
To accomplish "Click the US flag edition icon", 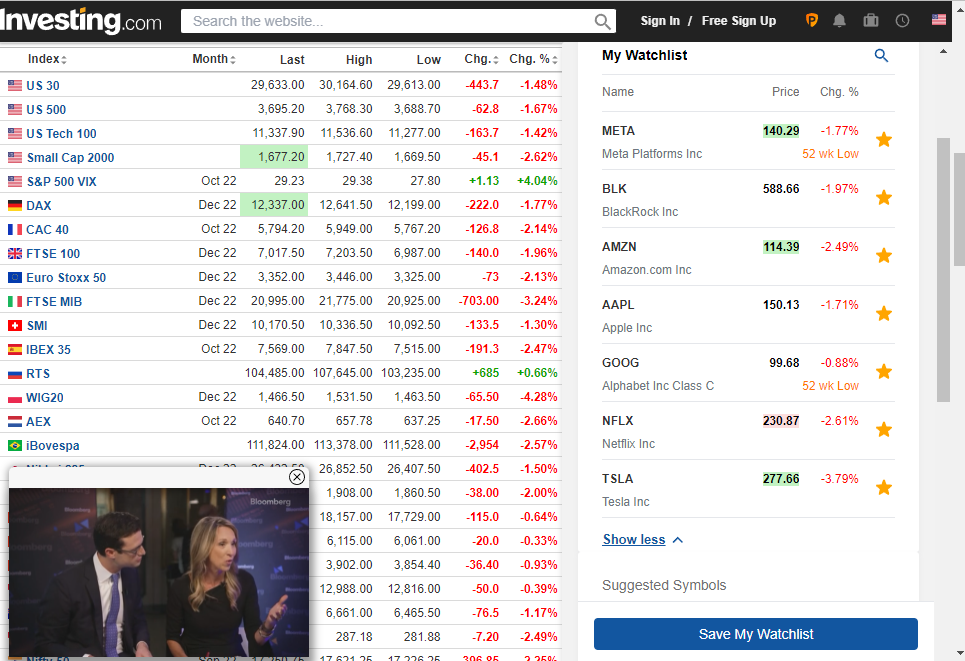I will [x=939, y=20].
